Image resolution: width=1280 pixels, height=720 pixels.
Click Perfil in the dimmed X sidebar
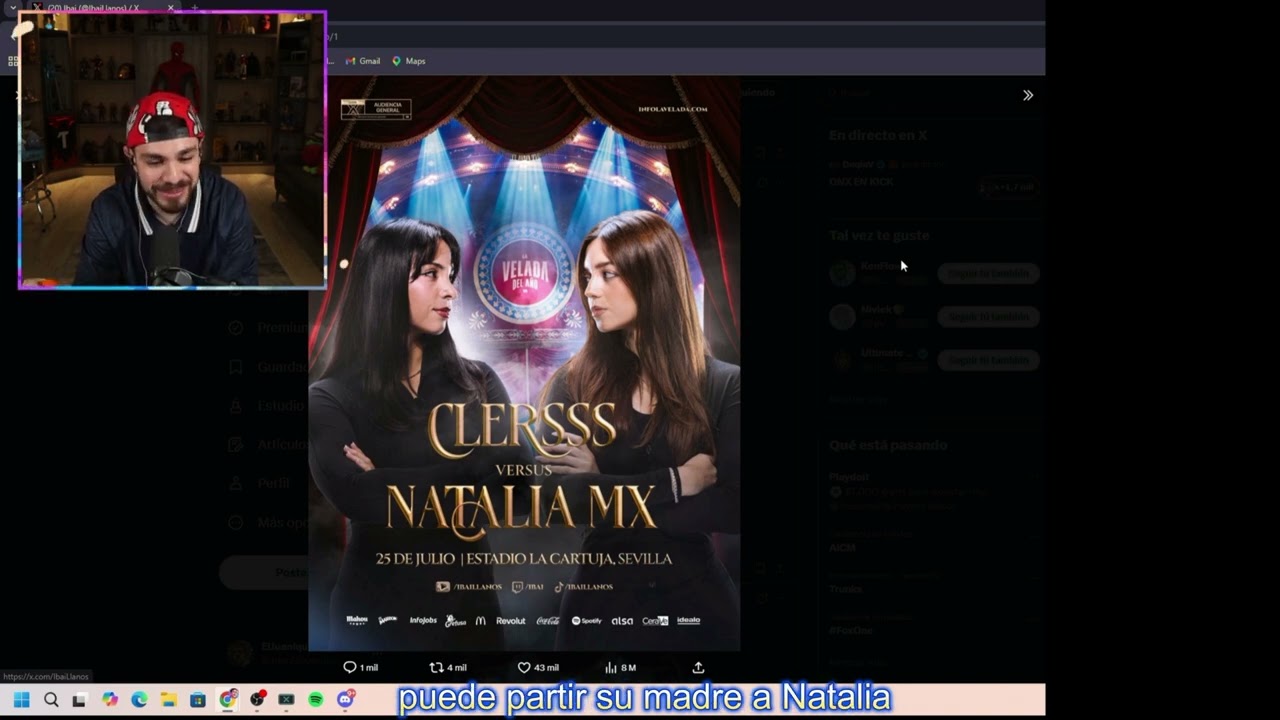[x=262, y=483]
